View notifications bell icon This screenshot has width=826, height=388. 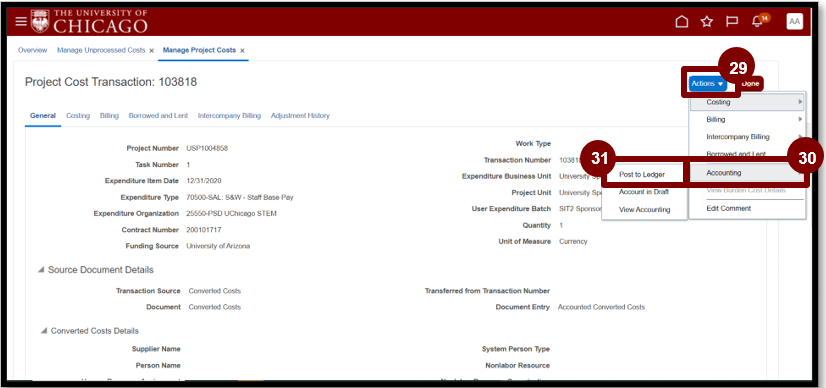[x=758, y=22]
